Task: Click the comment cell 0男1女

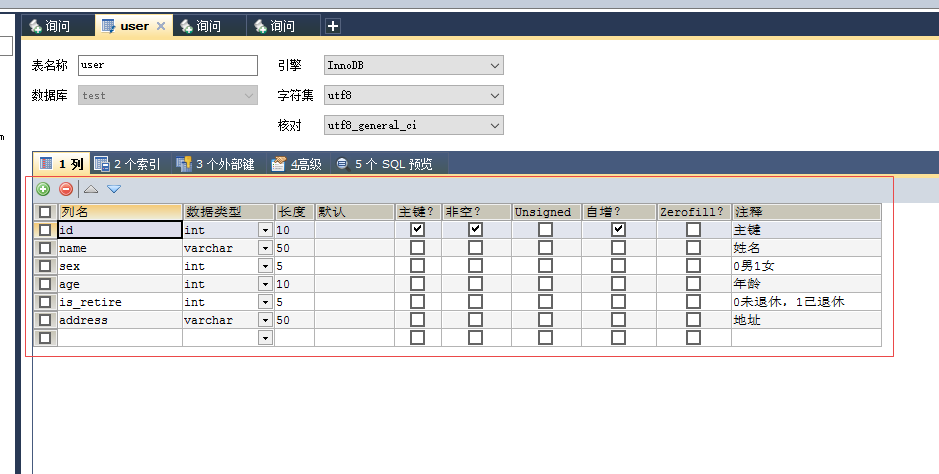Action: [806, 266]
